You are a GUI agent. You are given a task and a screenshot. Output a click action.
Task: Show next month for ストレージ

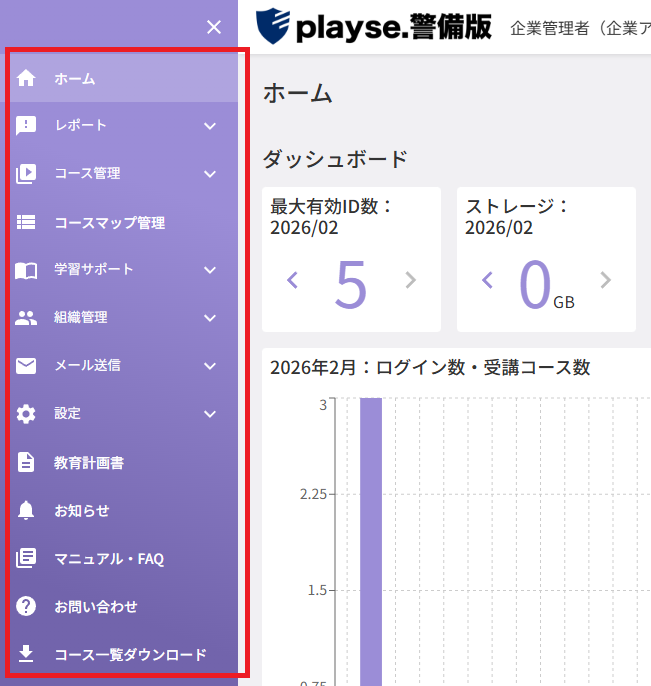click(606, 280)
